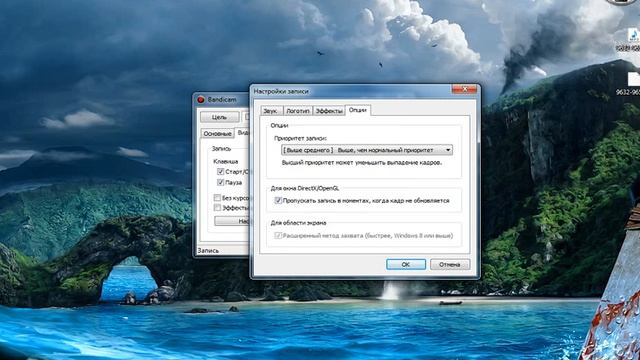Enable the Эффекты checkbox in Bandicam window
Image resolution: width=640 pixels, height=360 pixels.
217,208
